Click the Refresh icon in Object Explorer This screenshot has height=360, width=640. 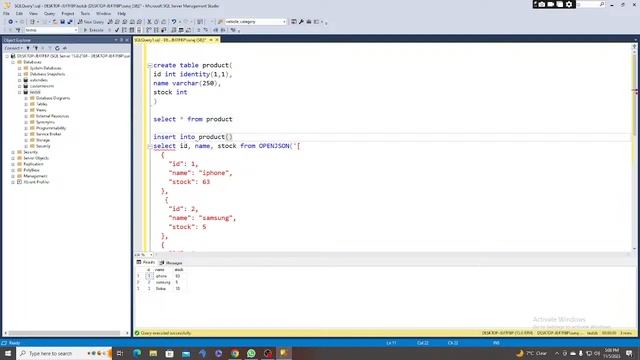[x=57, y=48]
